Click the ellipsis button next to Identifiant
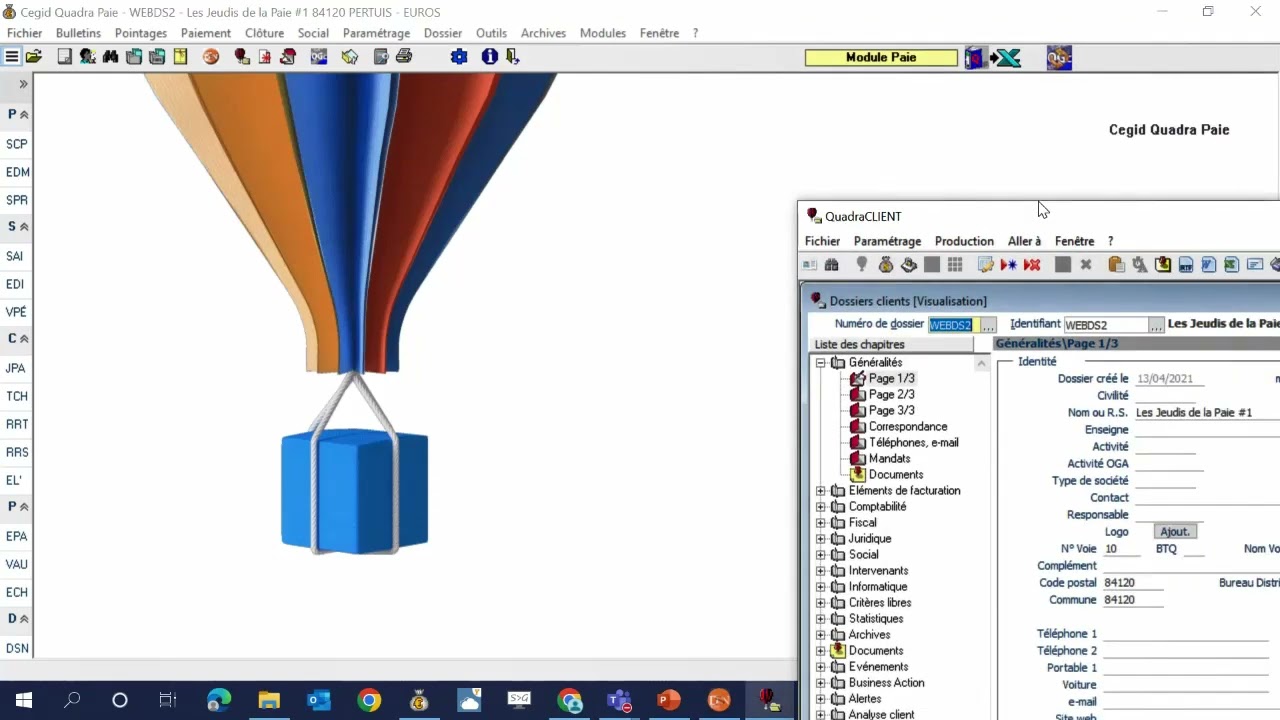Viewport: 1280px width, 720px height. point(1156,325)
